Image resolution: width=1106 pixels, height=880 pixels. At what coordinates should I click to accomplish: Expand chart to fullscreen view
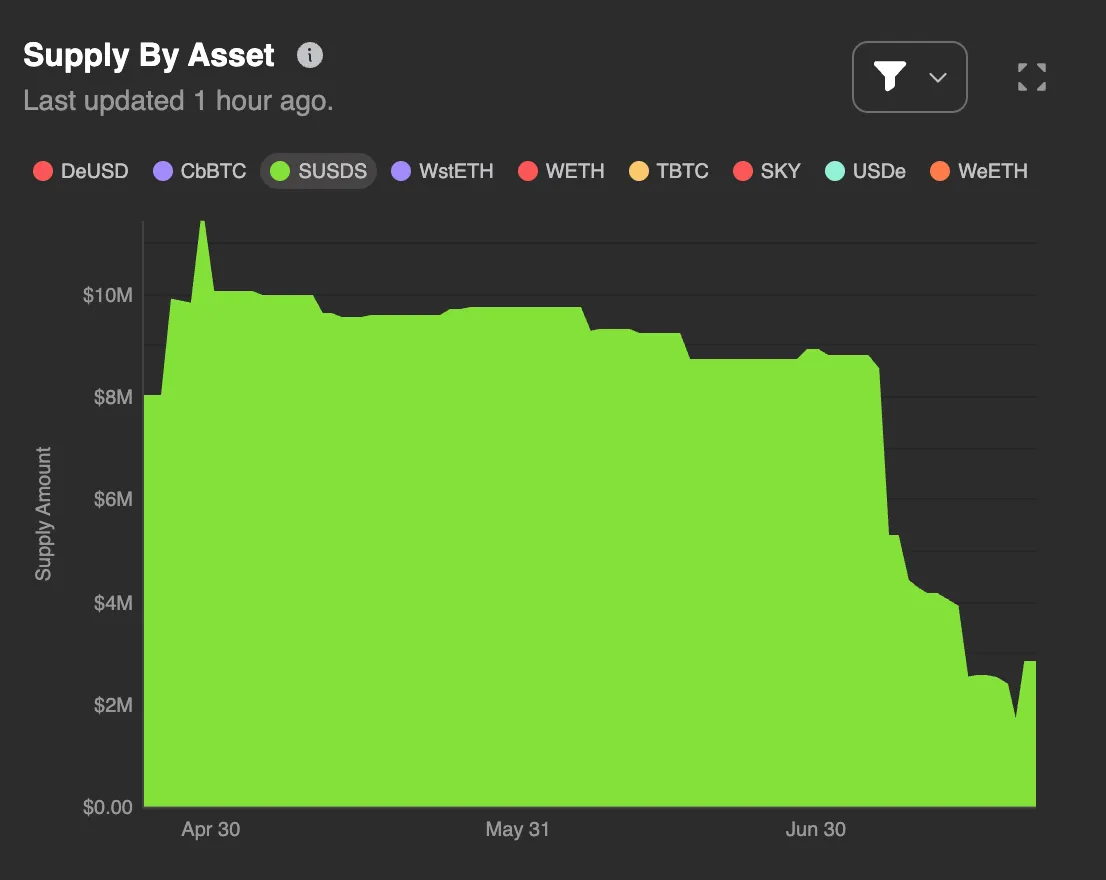click(1032, 77)
